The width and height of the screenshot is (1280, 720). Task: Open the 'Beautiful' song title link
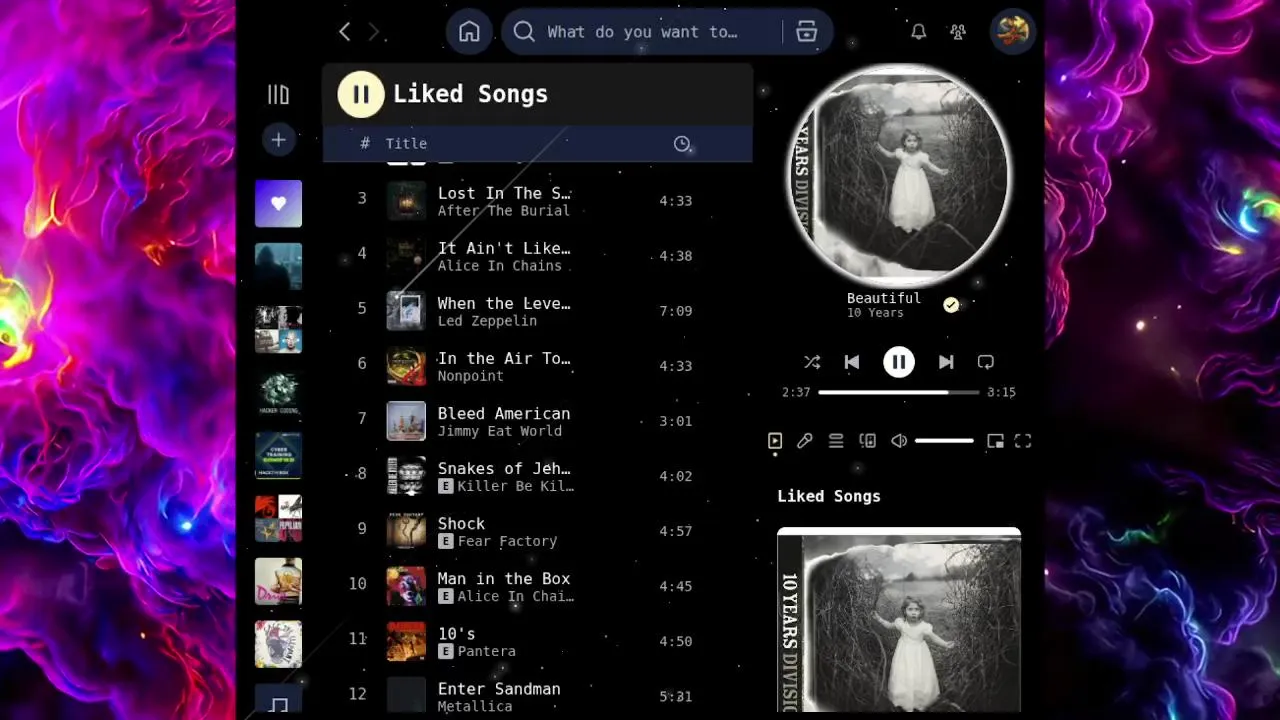(x=884, y=298)
